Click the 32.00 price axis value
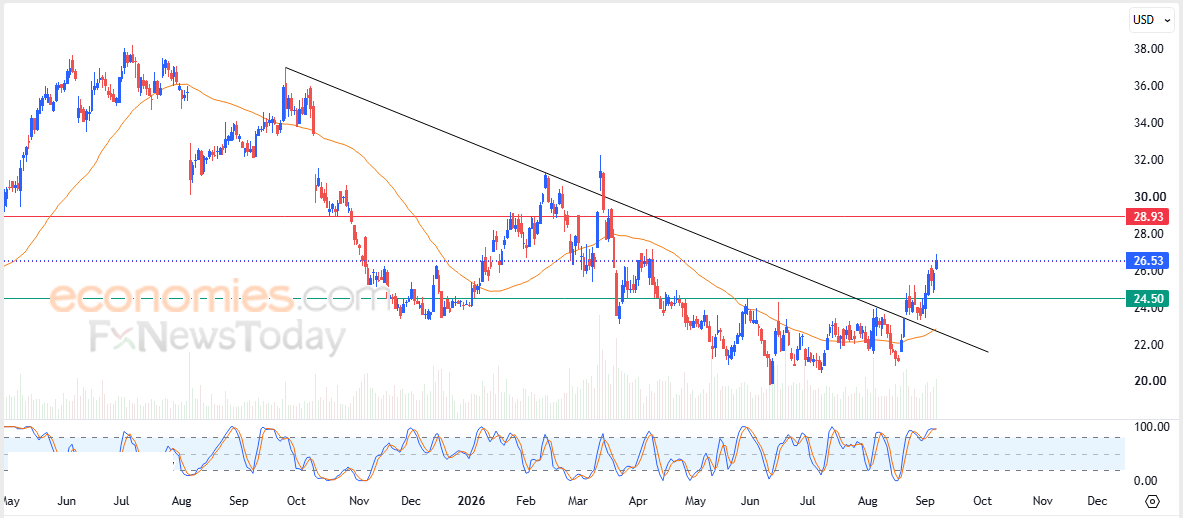Viewport: 1183px width, 518px height. point(1147,160)
